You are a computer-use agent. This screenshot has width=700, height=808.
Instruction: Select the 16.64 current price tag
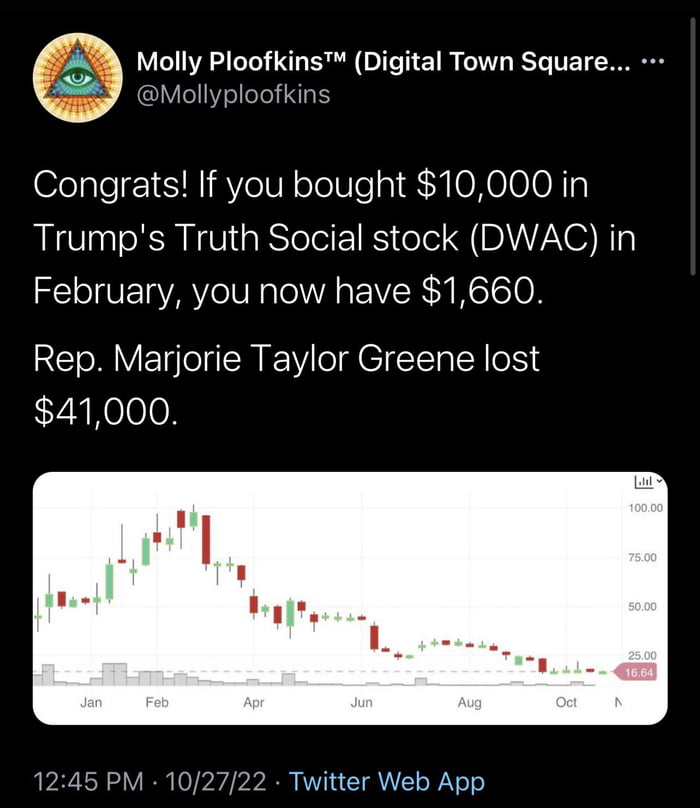click(638, 673)
